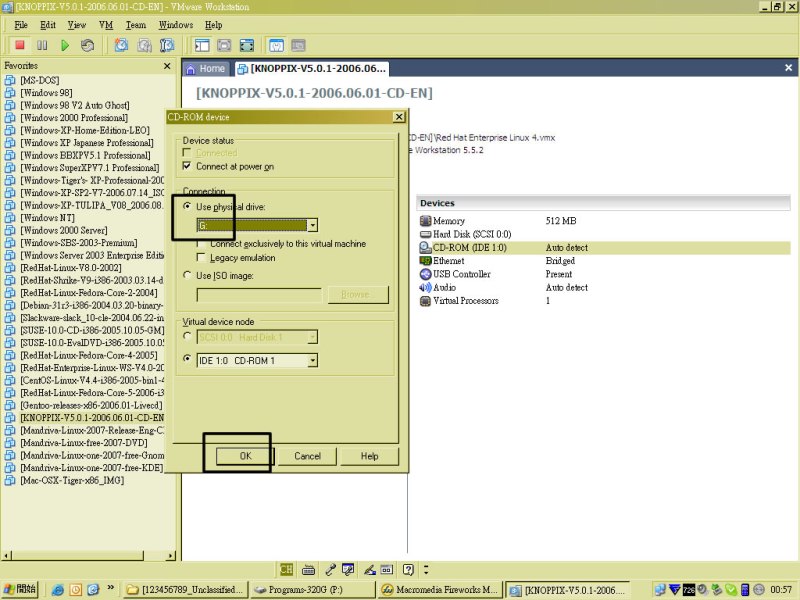Open the View menu
This screenshot has width=800, height=600.
click(x=77, y=25)
